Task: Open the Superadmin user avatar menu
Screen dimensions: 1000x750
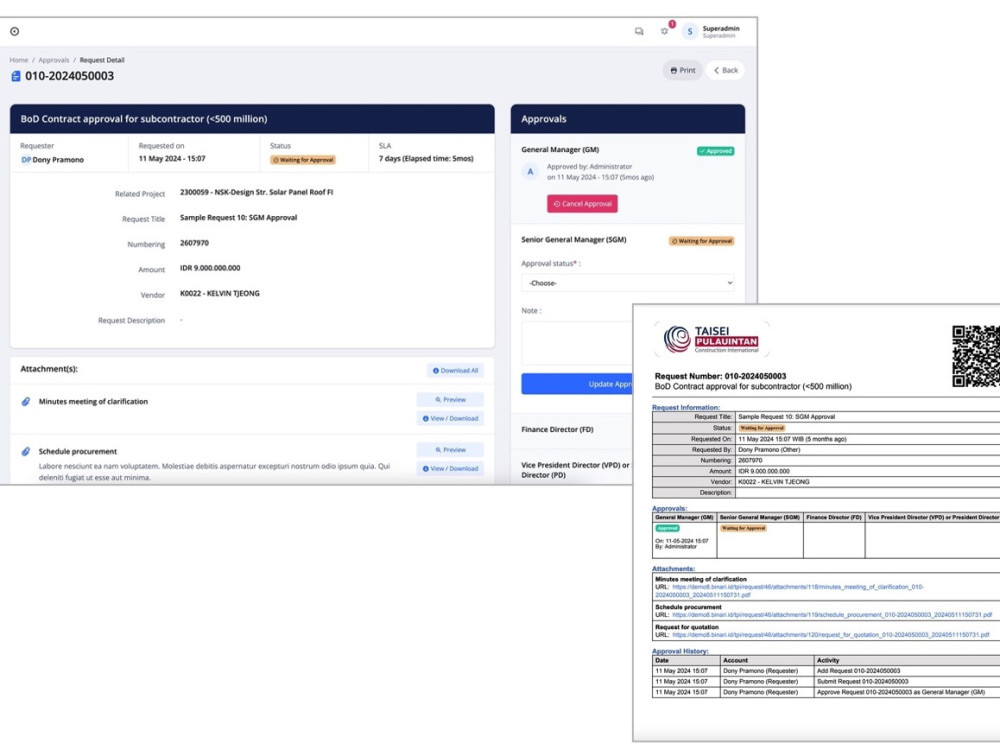Action: tap(689, 31)
